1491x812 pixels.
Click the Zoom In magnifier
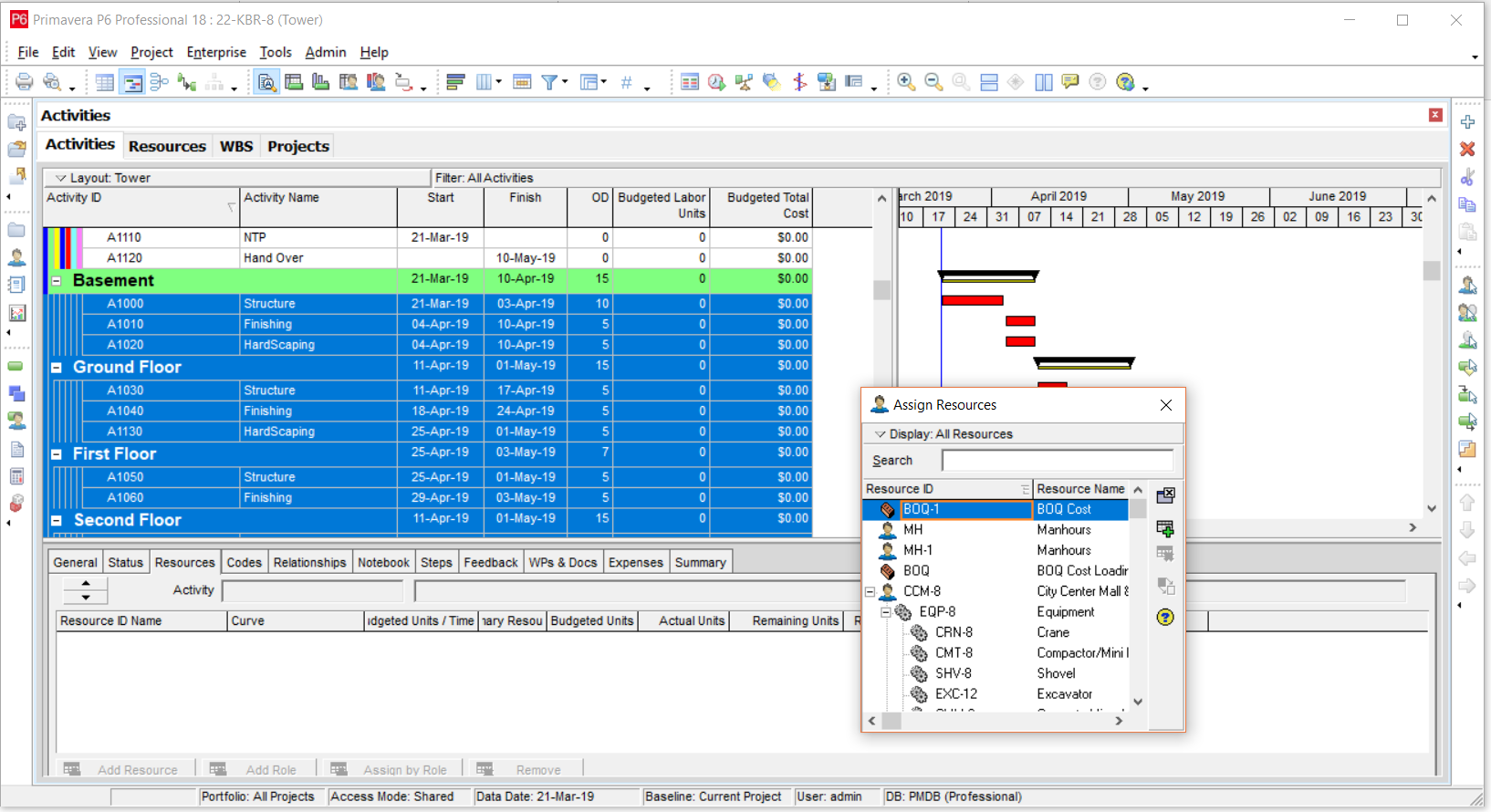906,83
